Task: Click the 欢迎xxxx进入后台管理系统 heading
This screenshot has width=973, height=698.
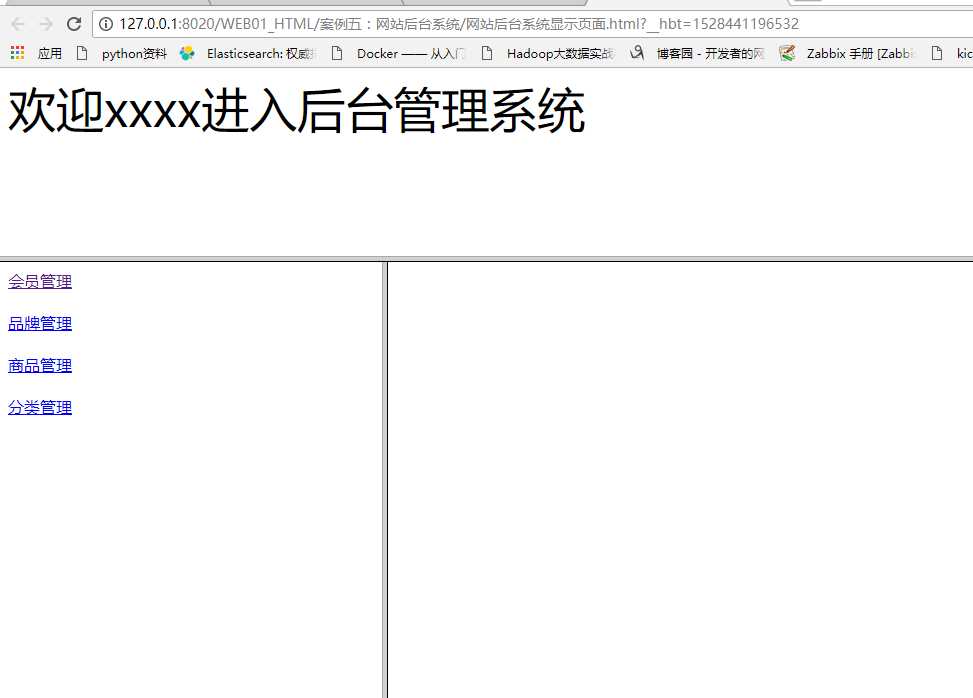Action: click(x=297, y=110)
